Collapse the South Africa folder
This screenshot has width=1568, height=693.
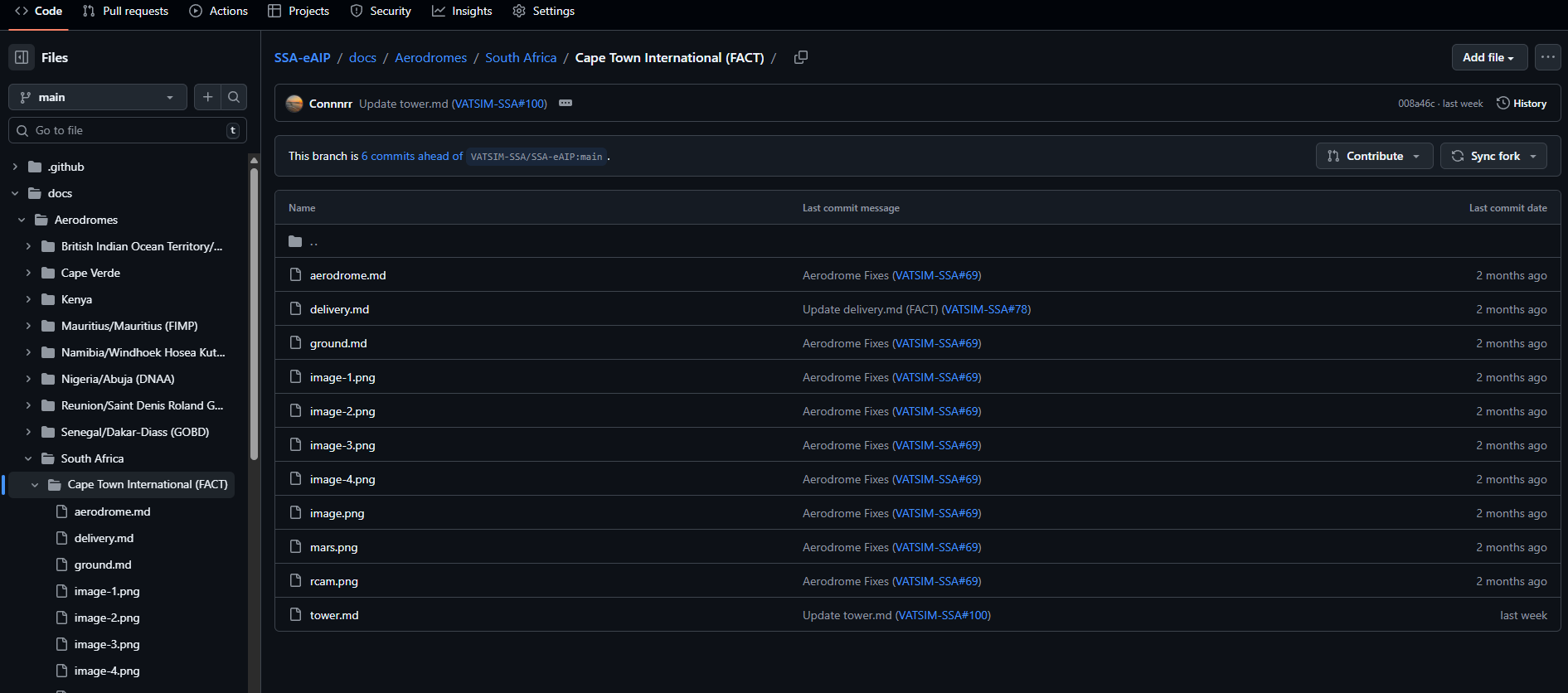tap(28, 458)
